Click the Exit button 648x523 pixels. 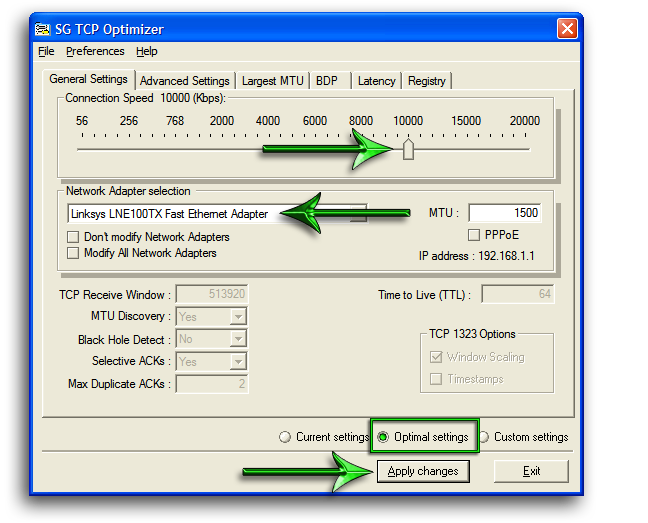pos(531,471)
